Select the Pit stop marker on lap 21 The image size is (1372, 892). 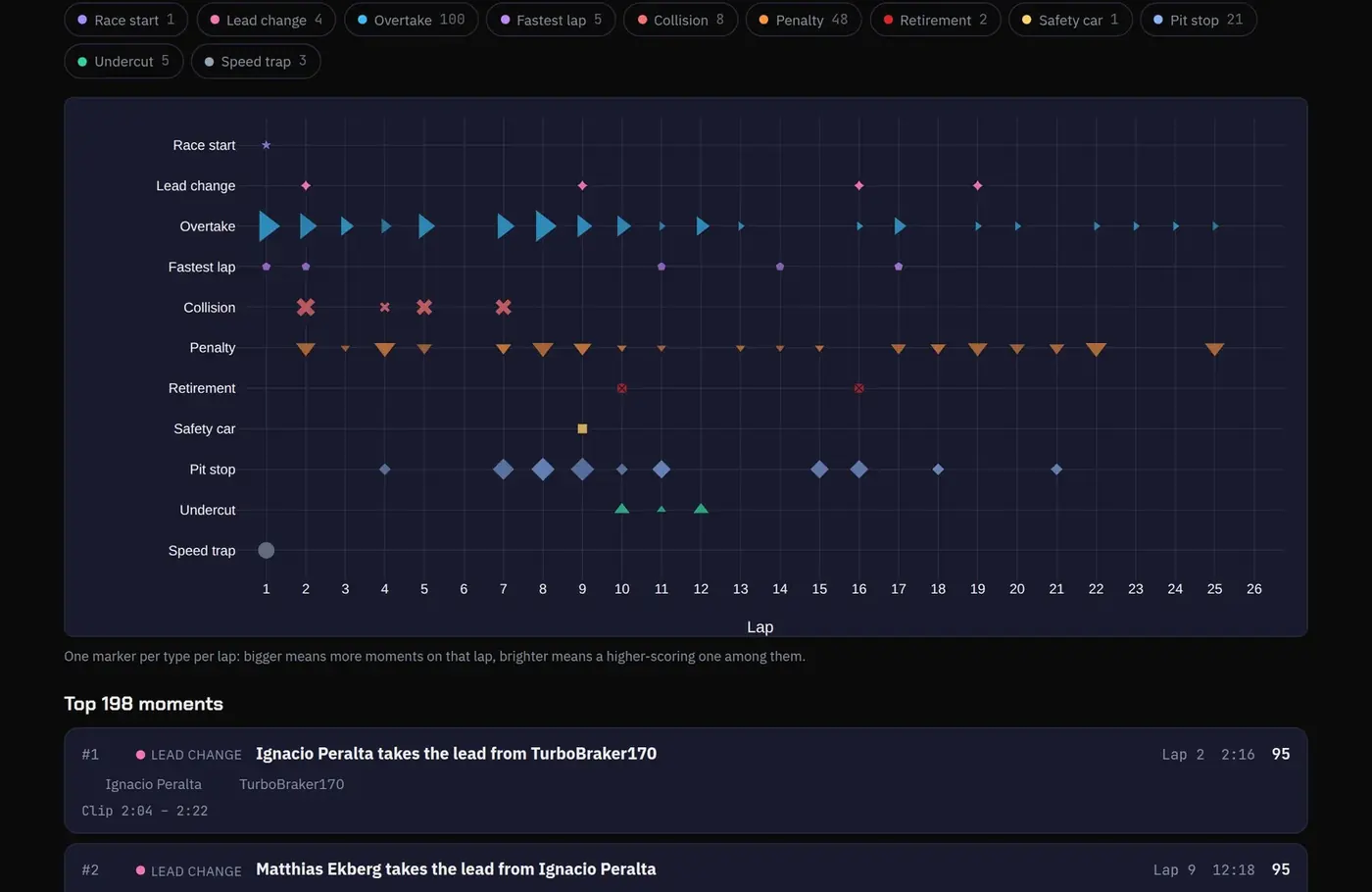(x=1056, y=470)
